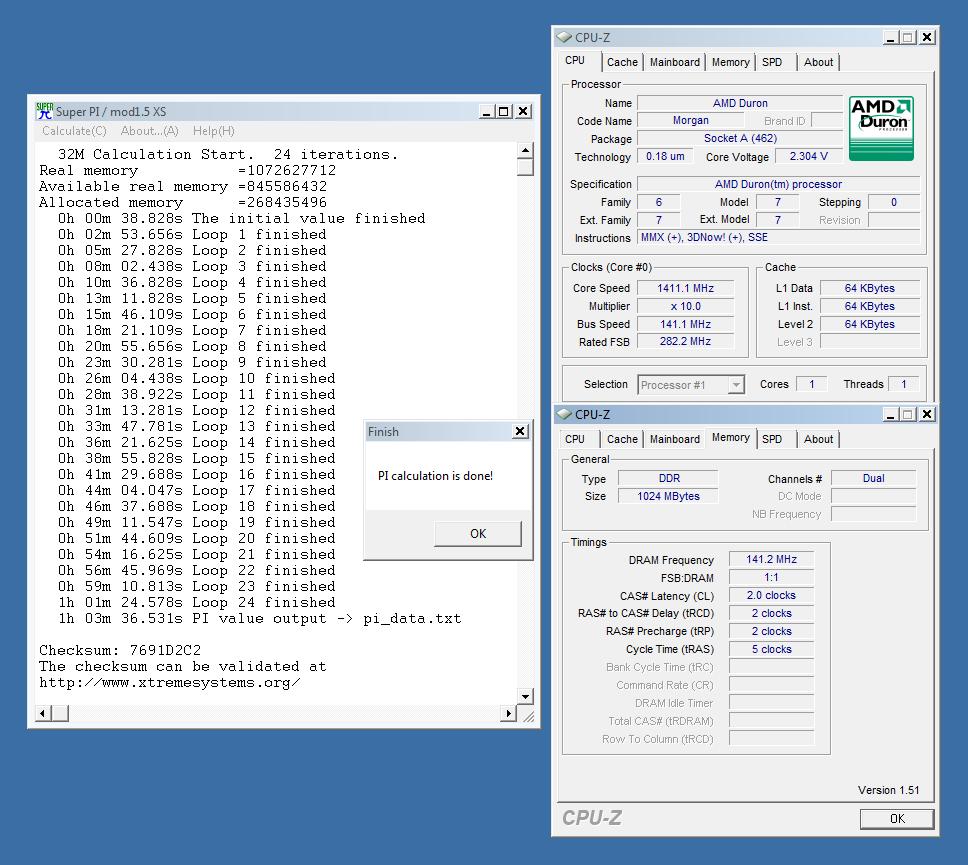The width and height of the screenshot is (968, 865).
Task: Click the Super PI horizontal scroll left arrow
Action: point(43,714)
